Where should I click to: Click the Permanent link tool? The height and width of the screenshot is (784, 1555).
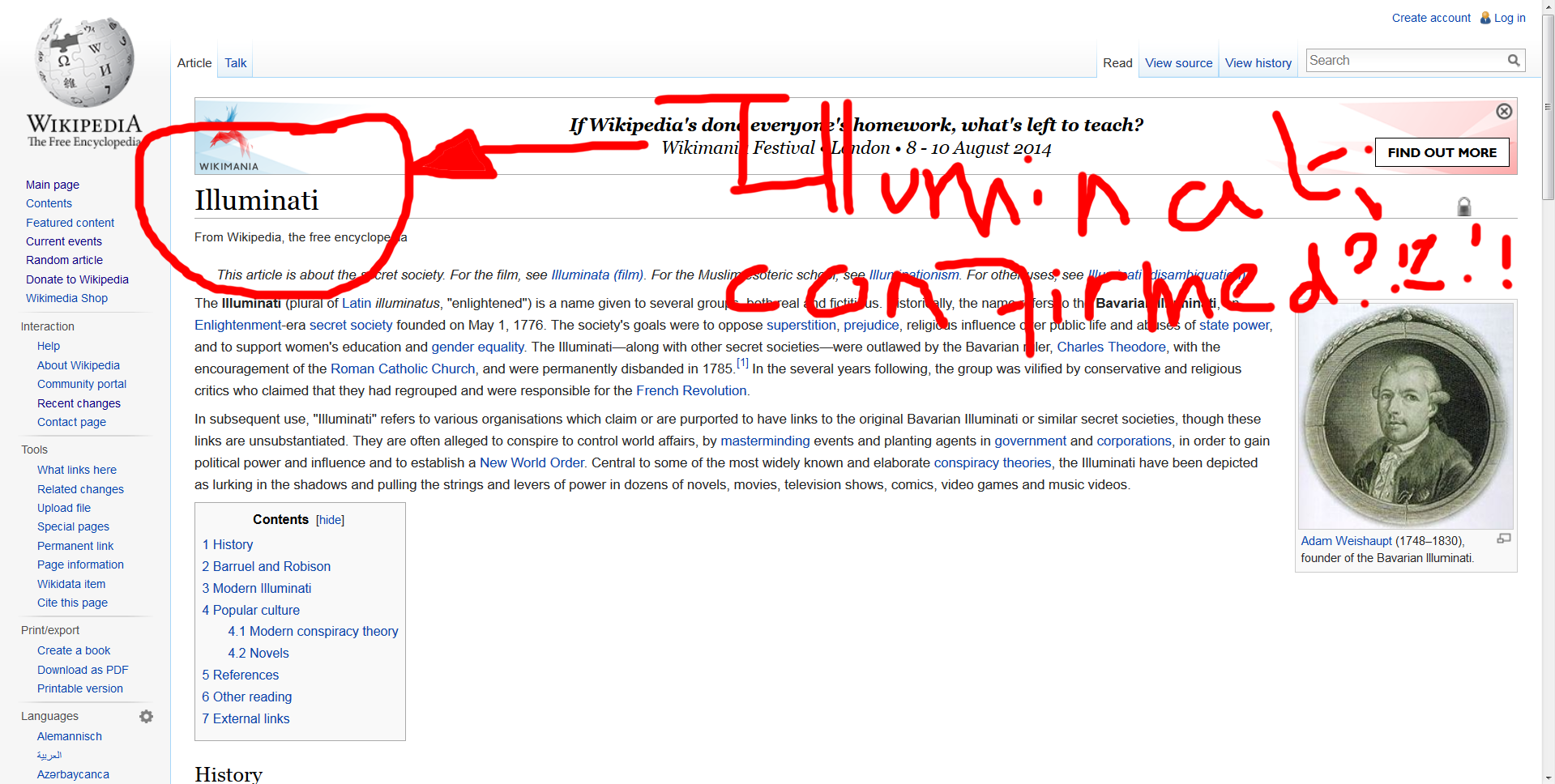click(x=75, y=546)
